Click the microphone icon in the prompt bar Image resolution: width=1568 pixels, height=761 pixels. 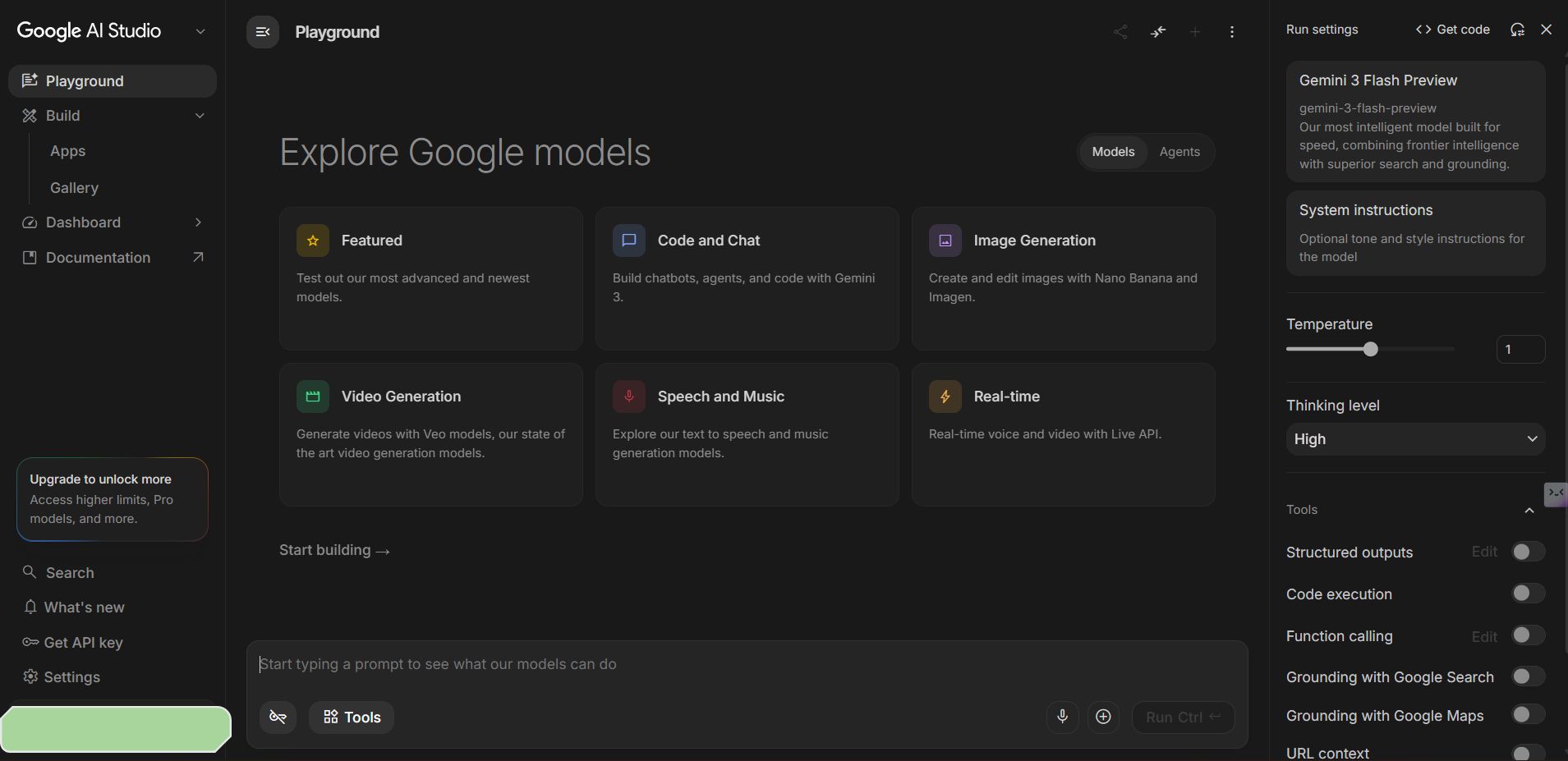(1062, 717)
